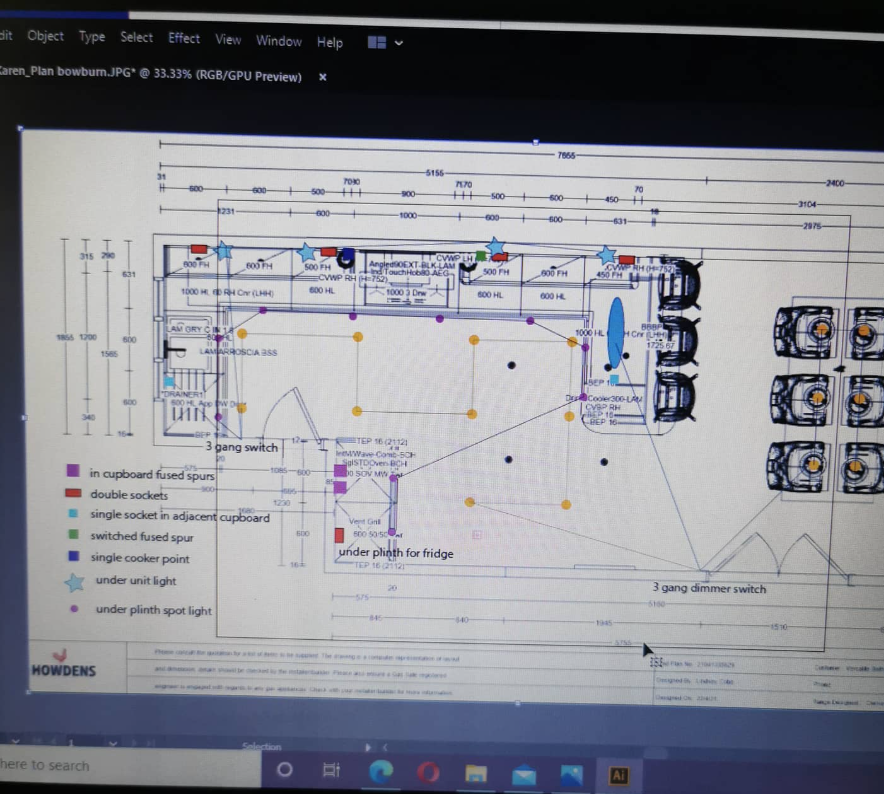This screenshot has height=794, width=884.
Task: Open the Object menu
Action: [x=45, y=36]
